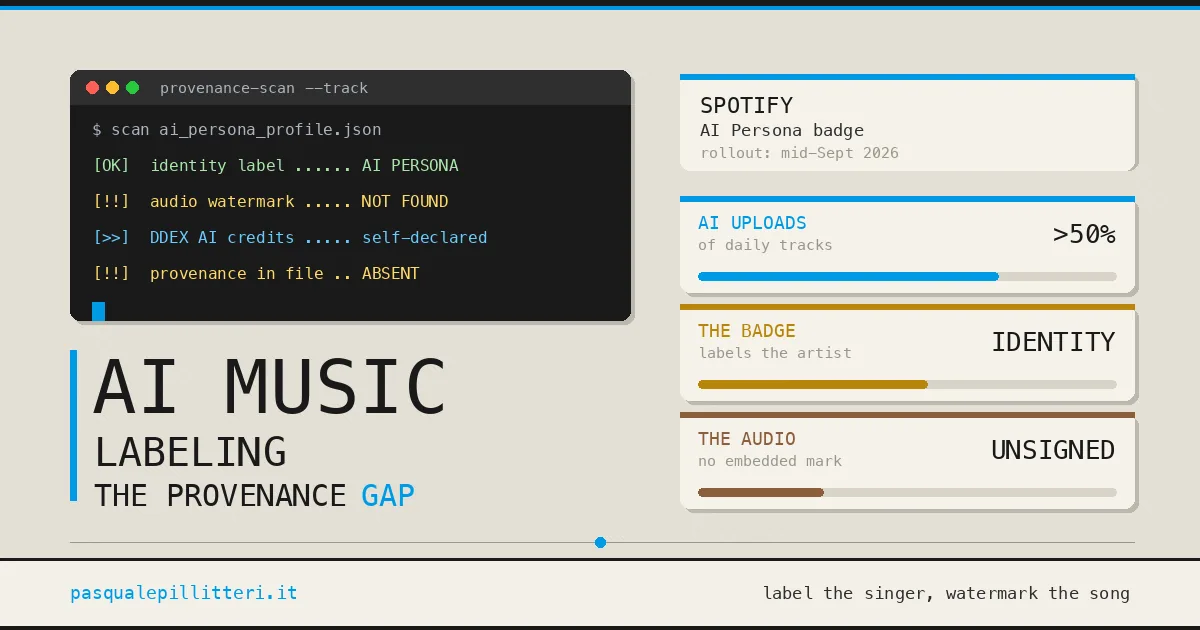Viewport: 1200px width, 630px height.
Task: Click the 'AI PERSONA' result value
Action: [410, 165]
